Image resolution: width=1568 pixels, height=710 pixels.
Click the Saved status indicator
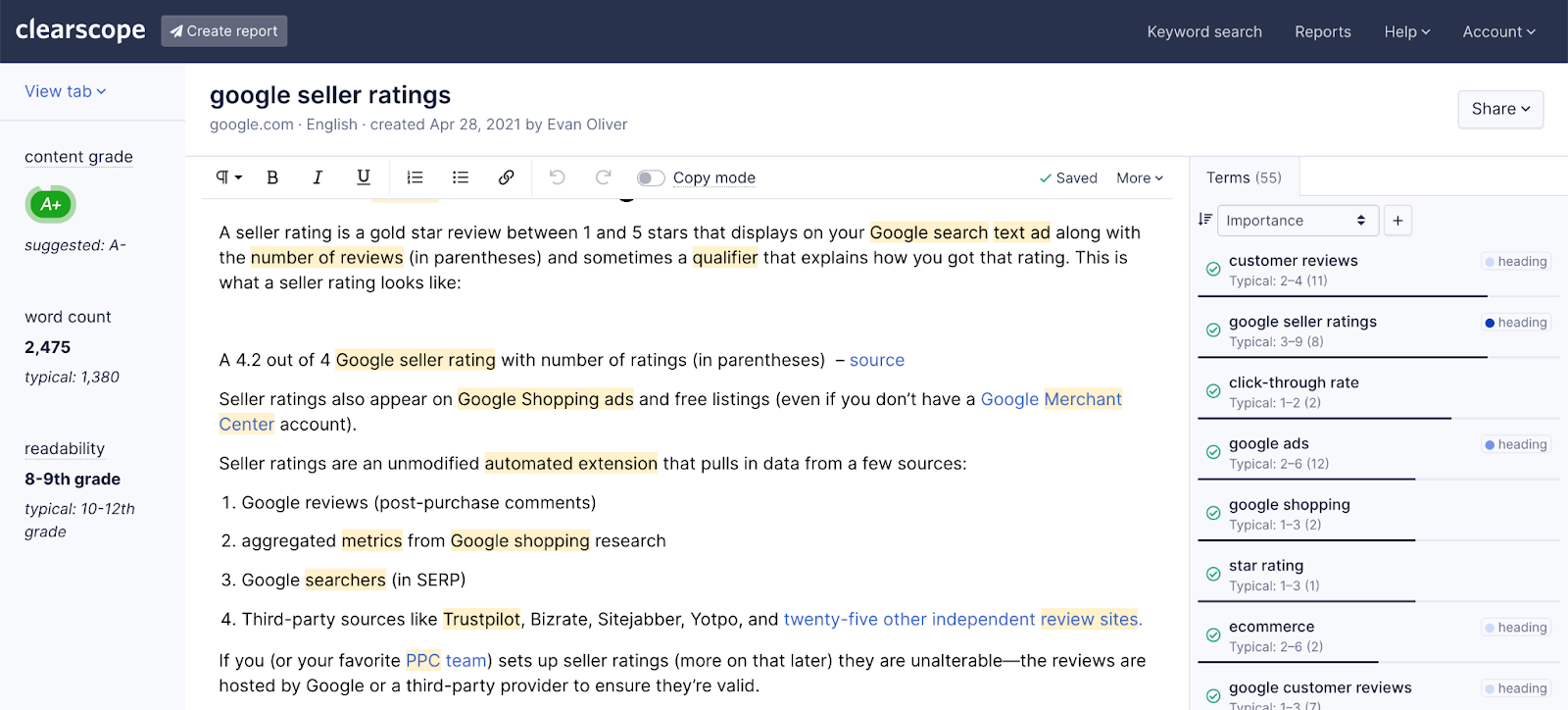(x=1068, y=177)
